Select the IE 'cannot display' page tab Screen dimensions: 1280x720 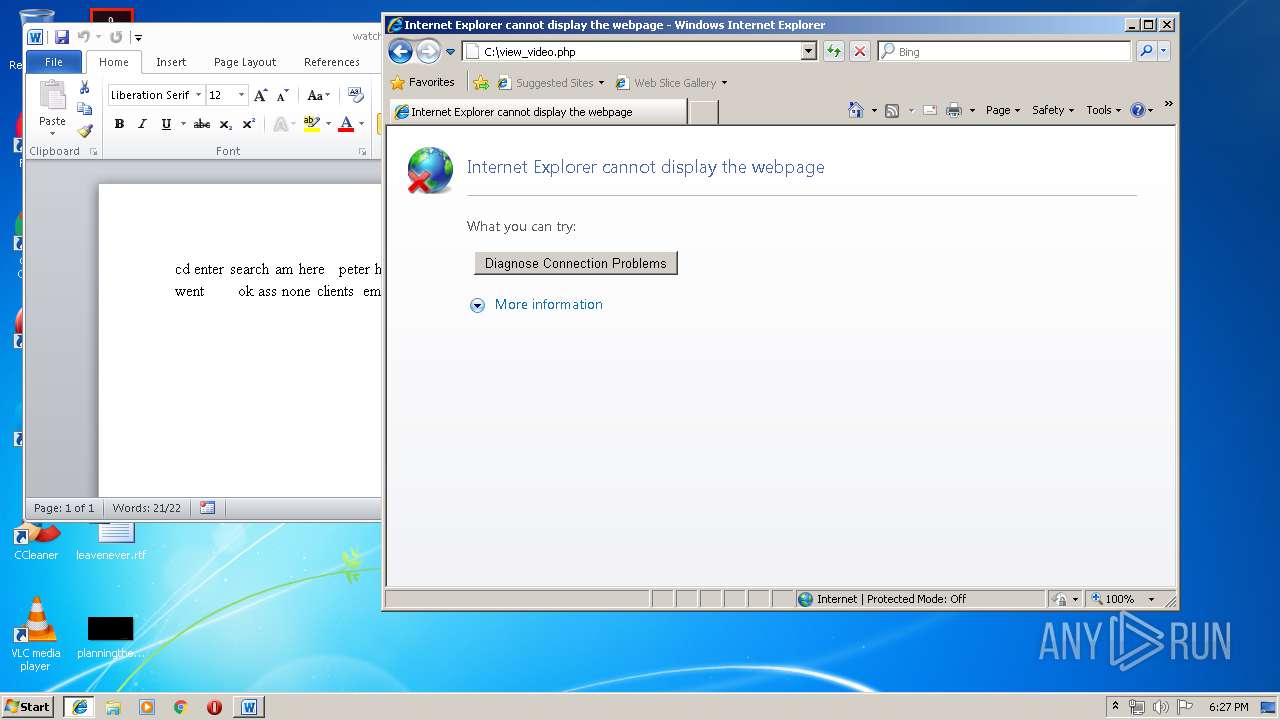point(537,112)
